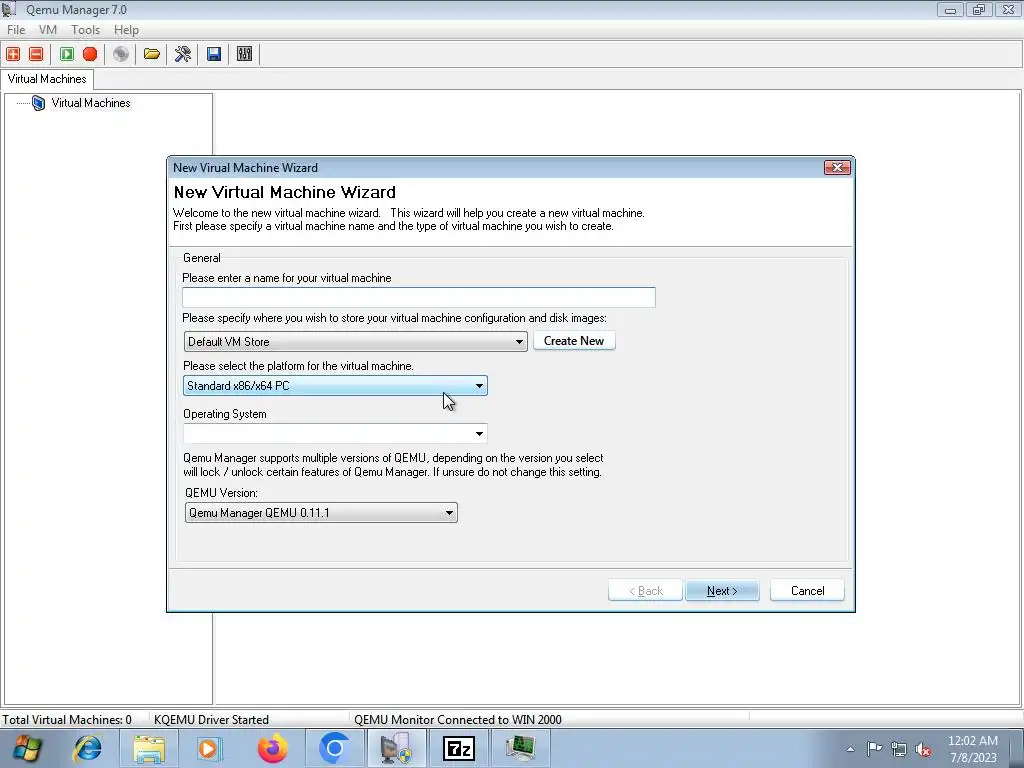Click the virtual machine name input field

click(x=419, y=297)
